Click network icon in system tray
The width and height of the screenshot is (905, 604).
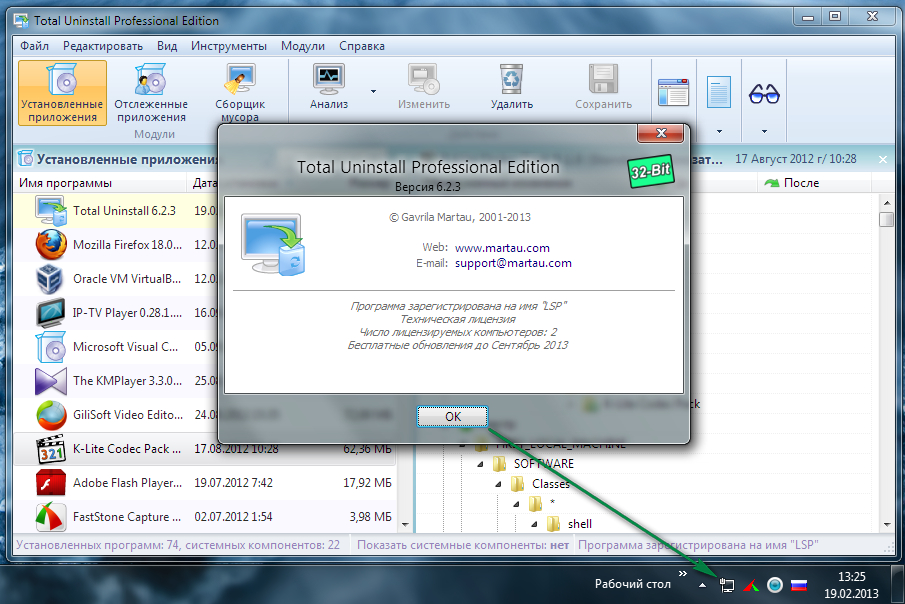tap(727, 585)
